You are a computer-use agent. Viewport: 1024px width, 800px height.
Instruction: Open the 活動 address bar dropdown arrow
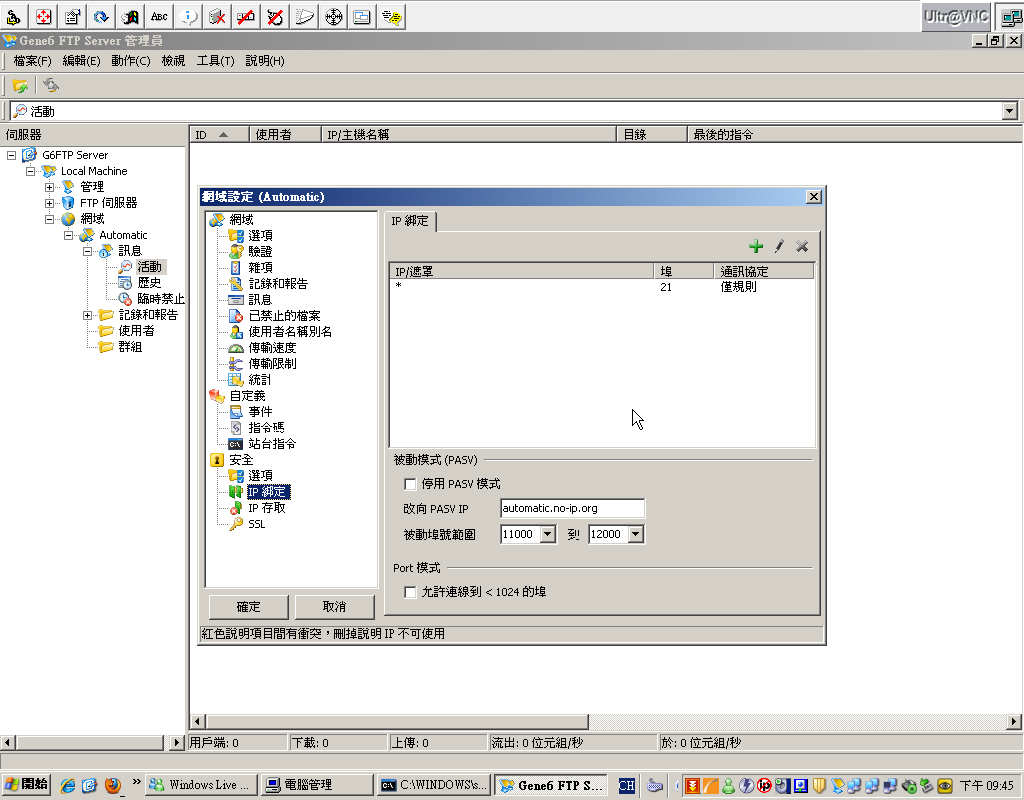(1010, 111)
